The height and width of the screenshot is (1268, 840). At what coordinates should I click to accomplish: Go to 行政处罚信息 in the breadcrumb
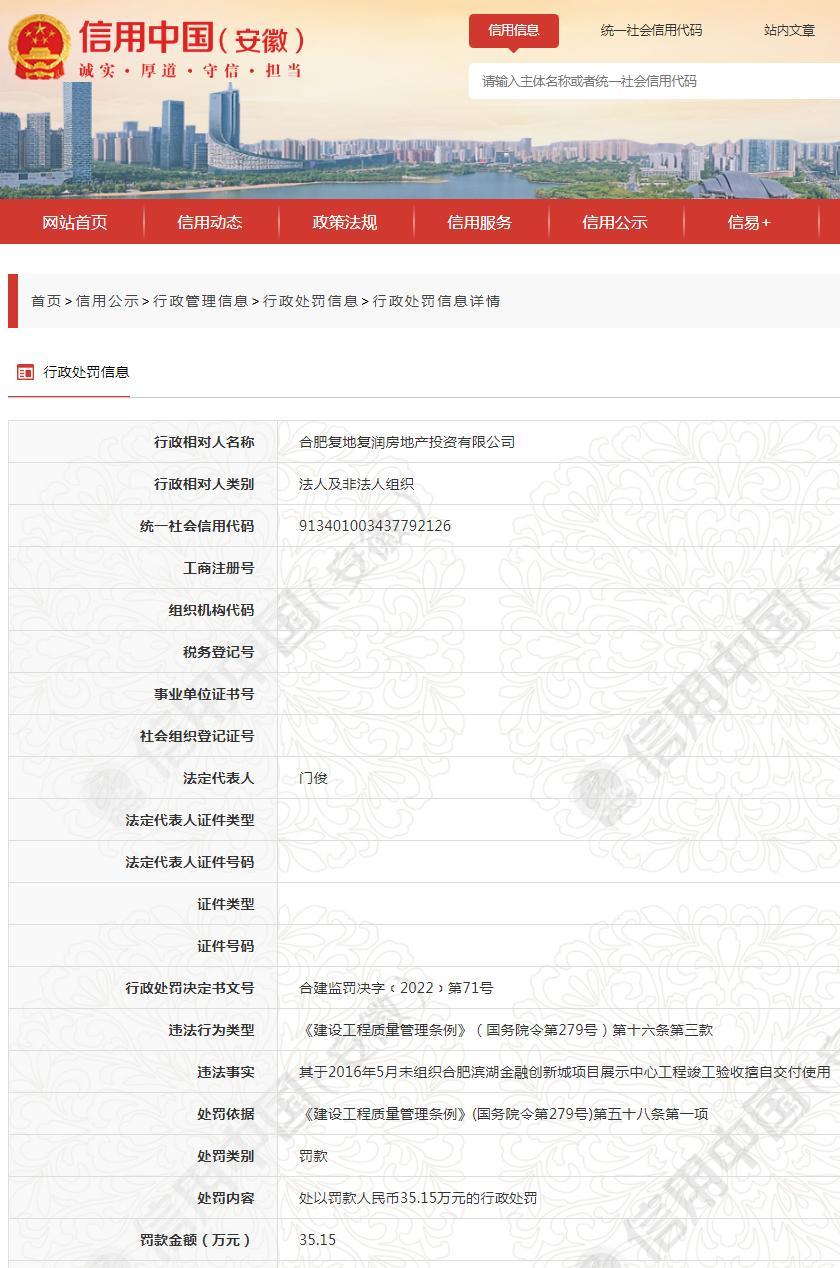coord(311,301)
